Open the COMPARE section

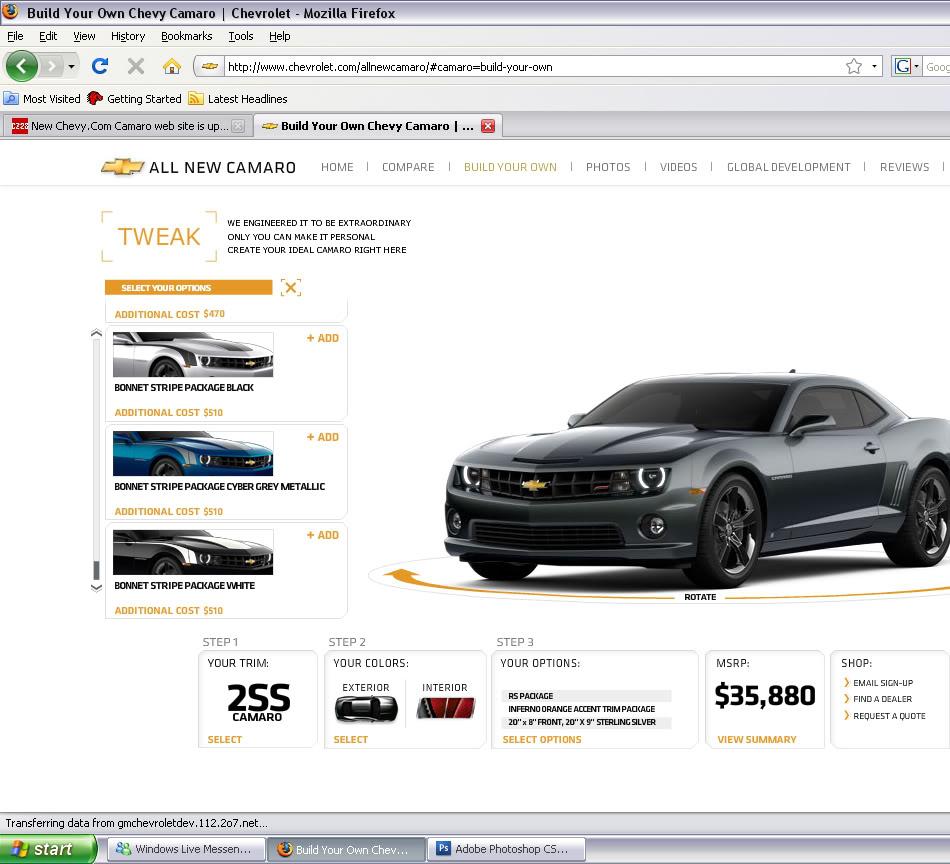[x=408, y=167]
